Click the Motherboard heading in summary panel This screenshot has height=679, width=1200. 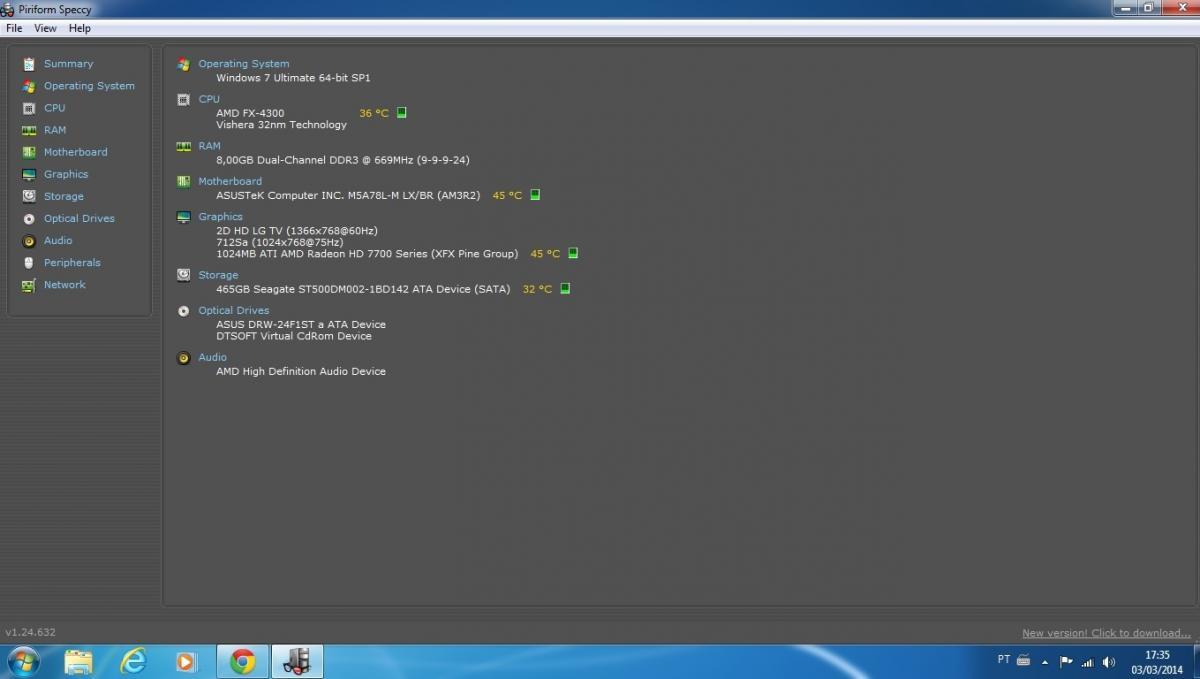click(x=230, y=181)
